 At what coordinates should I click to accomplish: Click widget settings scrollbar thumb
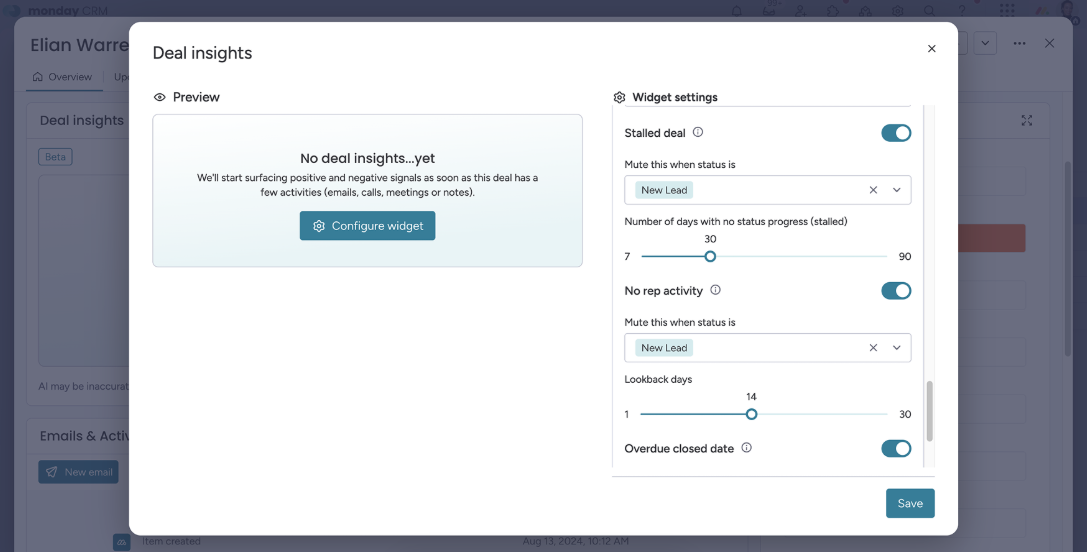tap(930, 411)
